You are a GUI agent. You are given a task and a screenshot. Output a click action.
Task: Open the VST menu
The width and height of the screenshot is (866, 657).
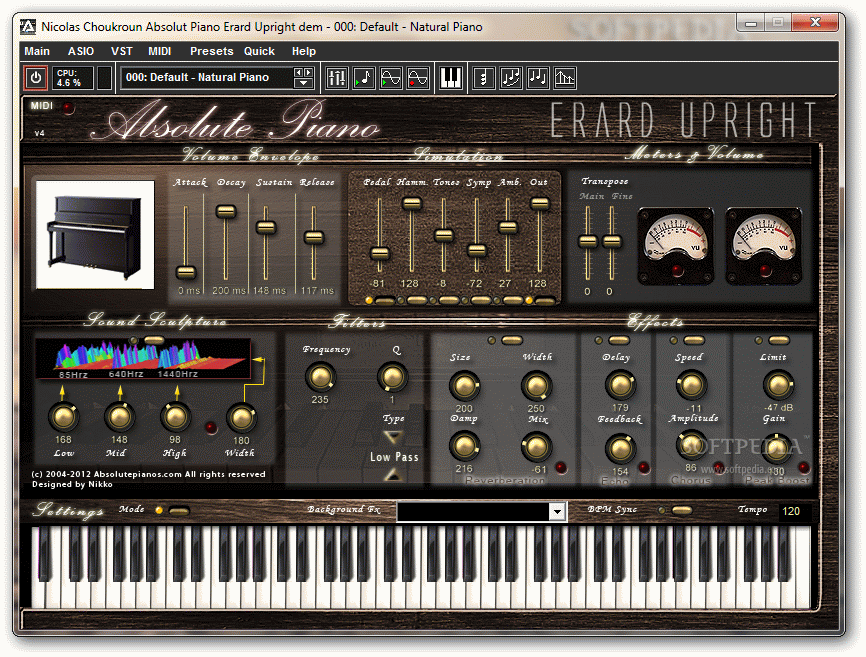click(x=122, y=51)
